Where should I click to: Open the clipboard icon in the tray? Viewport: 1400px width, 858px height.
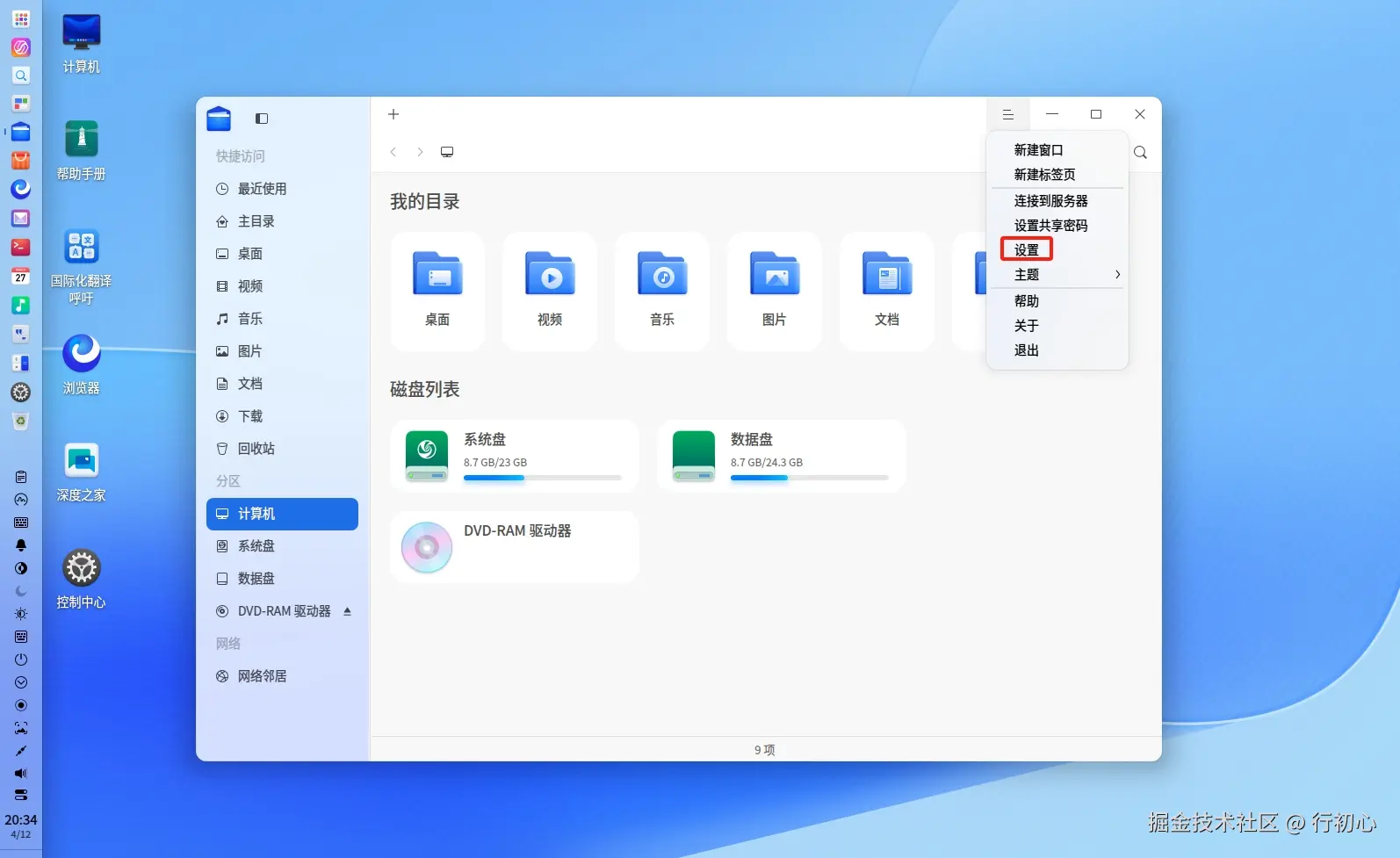21,477
